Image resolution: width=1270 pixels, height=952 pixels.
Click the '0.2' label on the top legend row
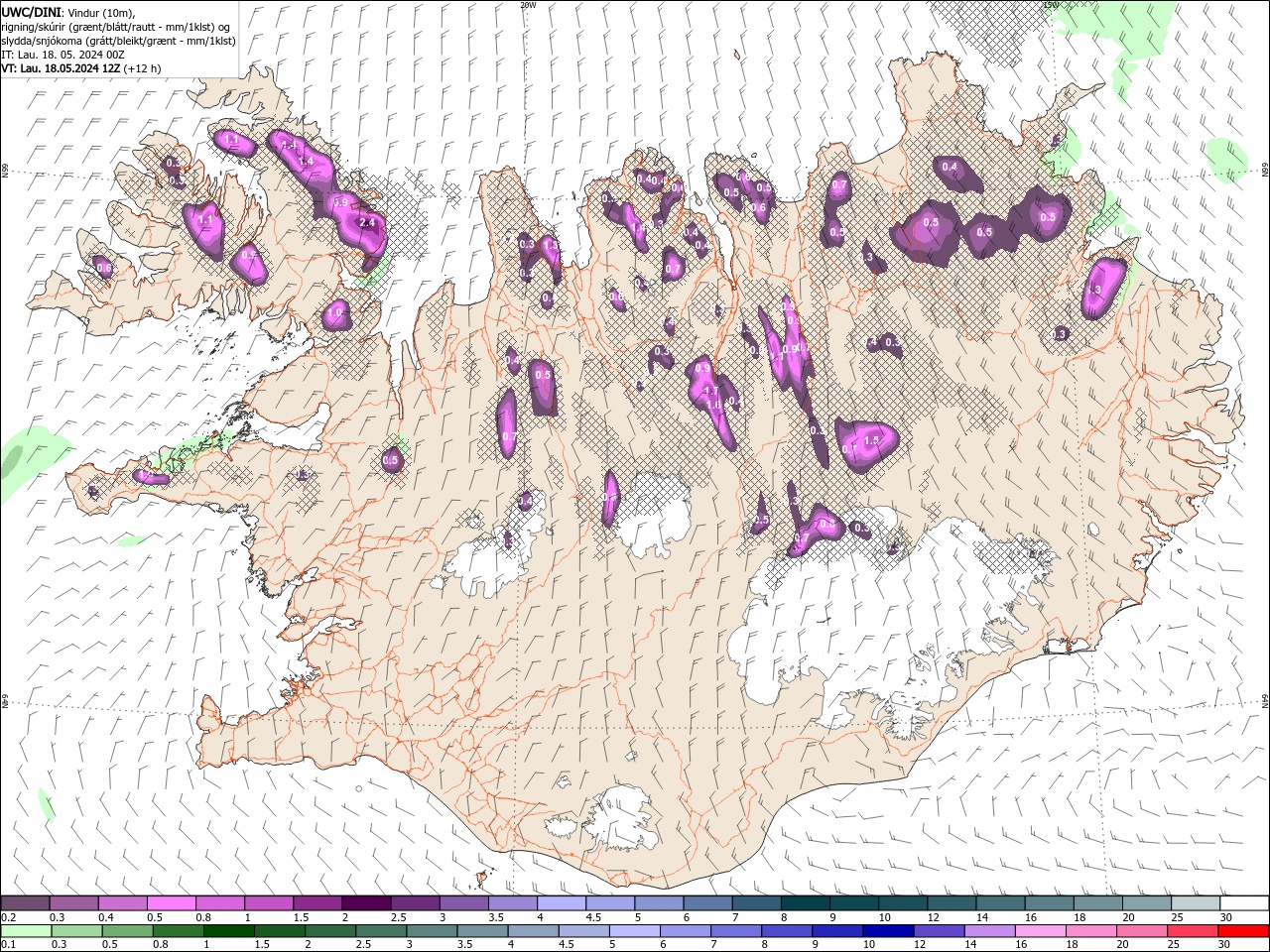8,917
